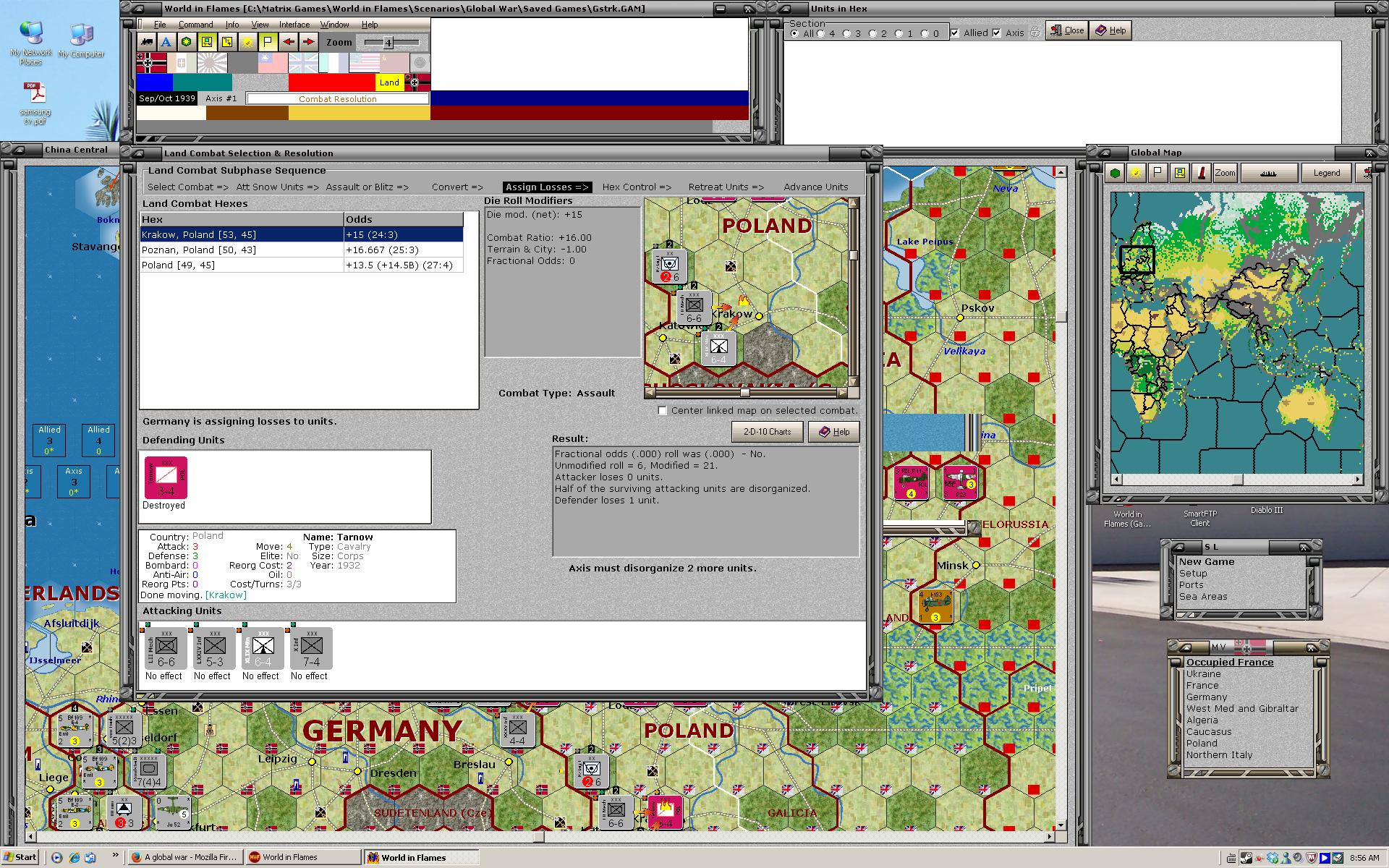Adjust the Zoom slider handle showing 4

(x=388, y=43)
